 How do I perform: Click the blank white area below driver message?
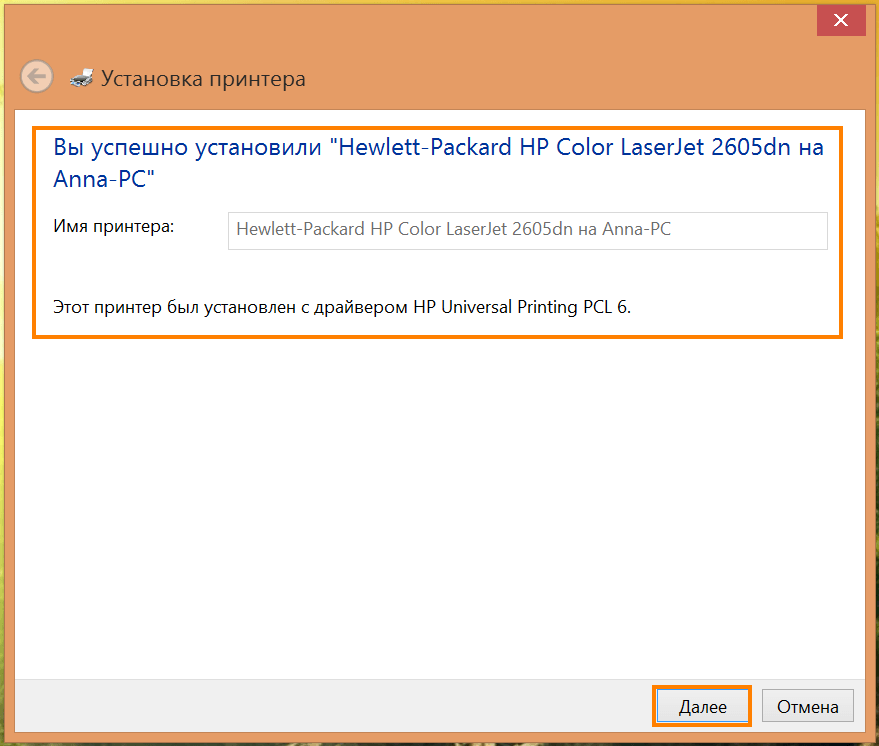click(x=438, y=500)
